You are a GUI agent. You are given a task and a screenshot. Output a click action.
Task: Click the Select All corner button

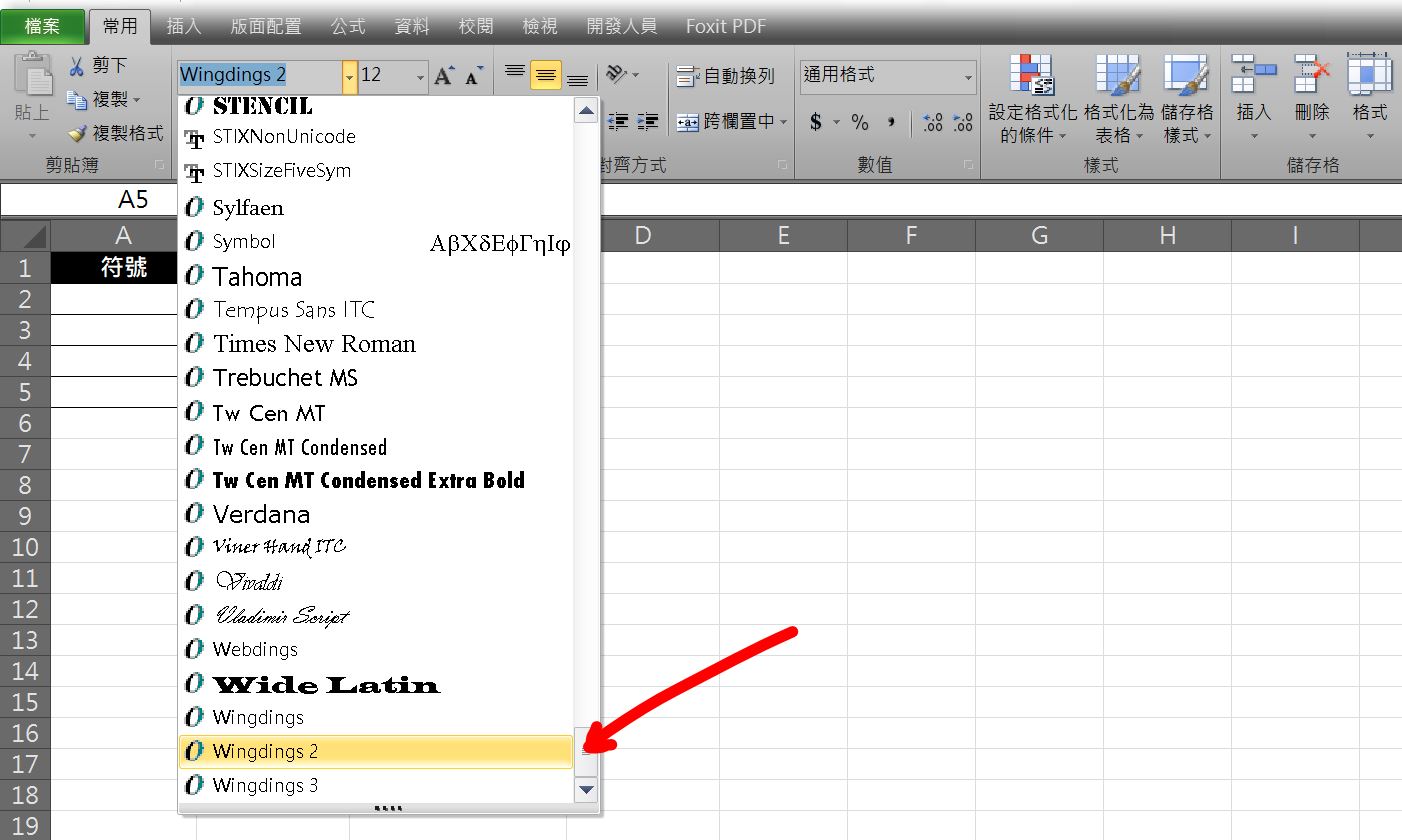pos(25,236)
